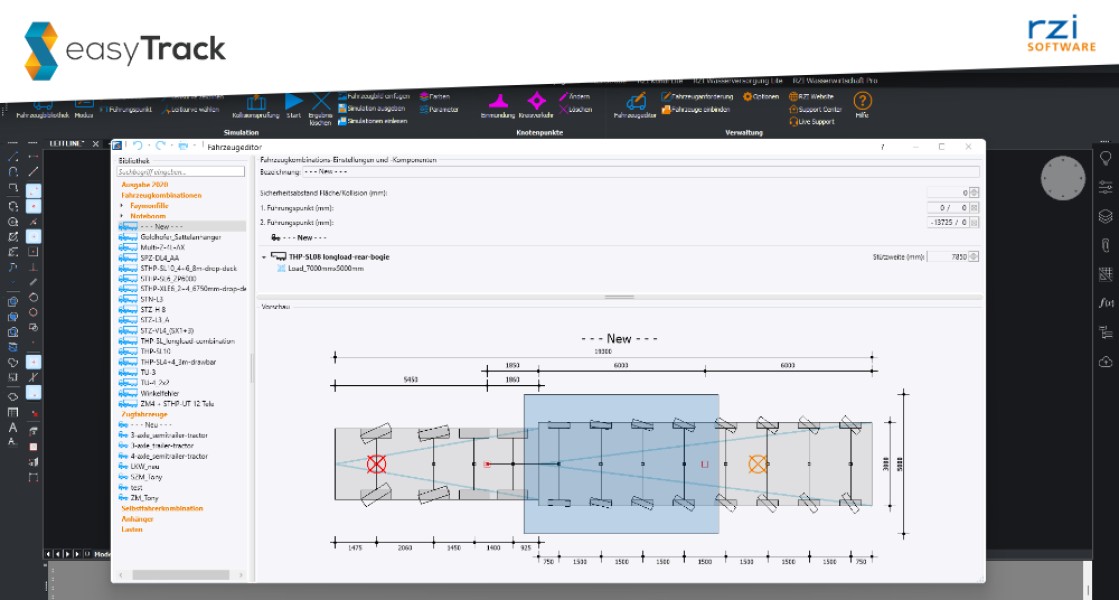Click Fahrzeugbild einfügen in the ribbon
Image resolution: width=1119 pixels, height=600 pixels.
tap(374, 96)
